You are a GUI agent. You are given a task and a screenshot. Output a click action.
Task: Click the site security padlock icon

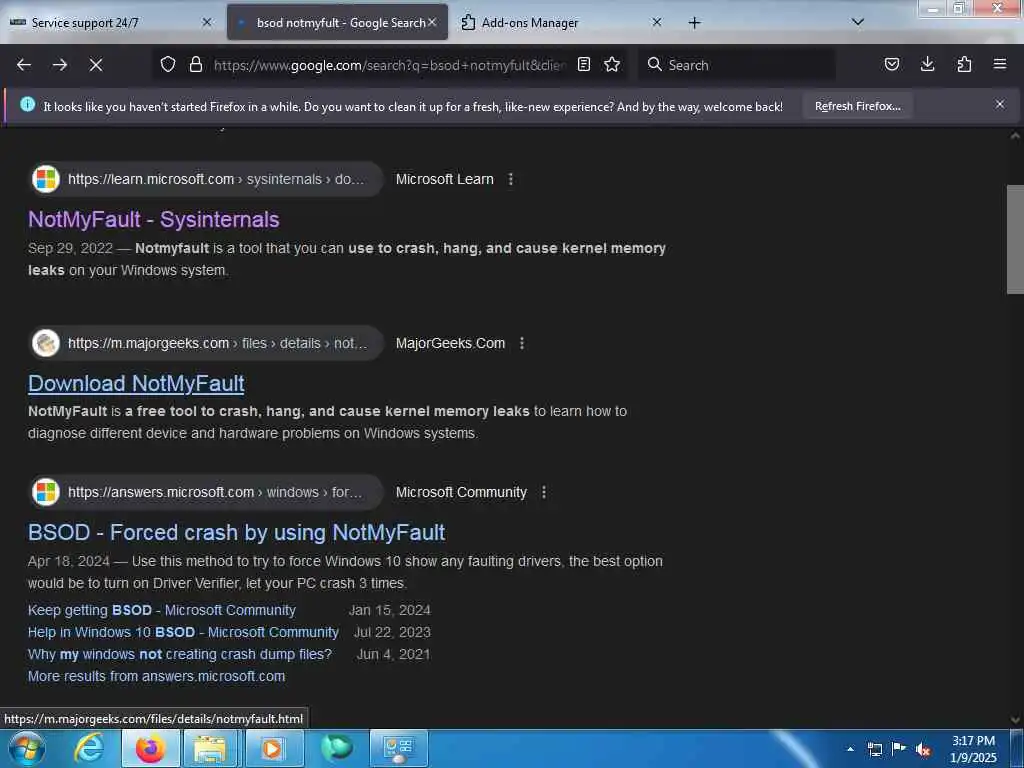pyautogui.click(x=195, y=64)
